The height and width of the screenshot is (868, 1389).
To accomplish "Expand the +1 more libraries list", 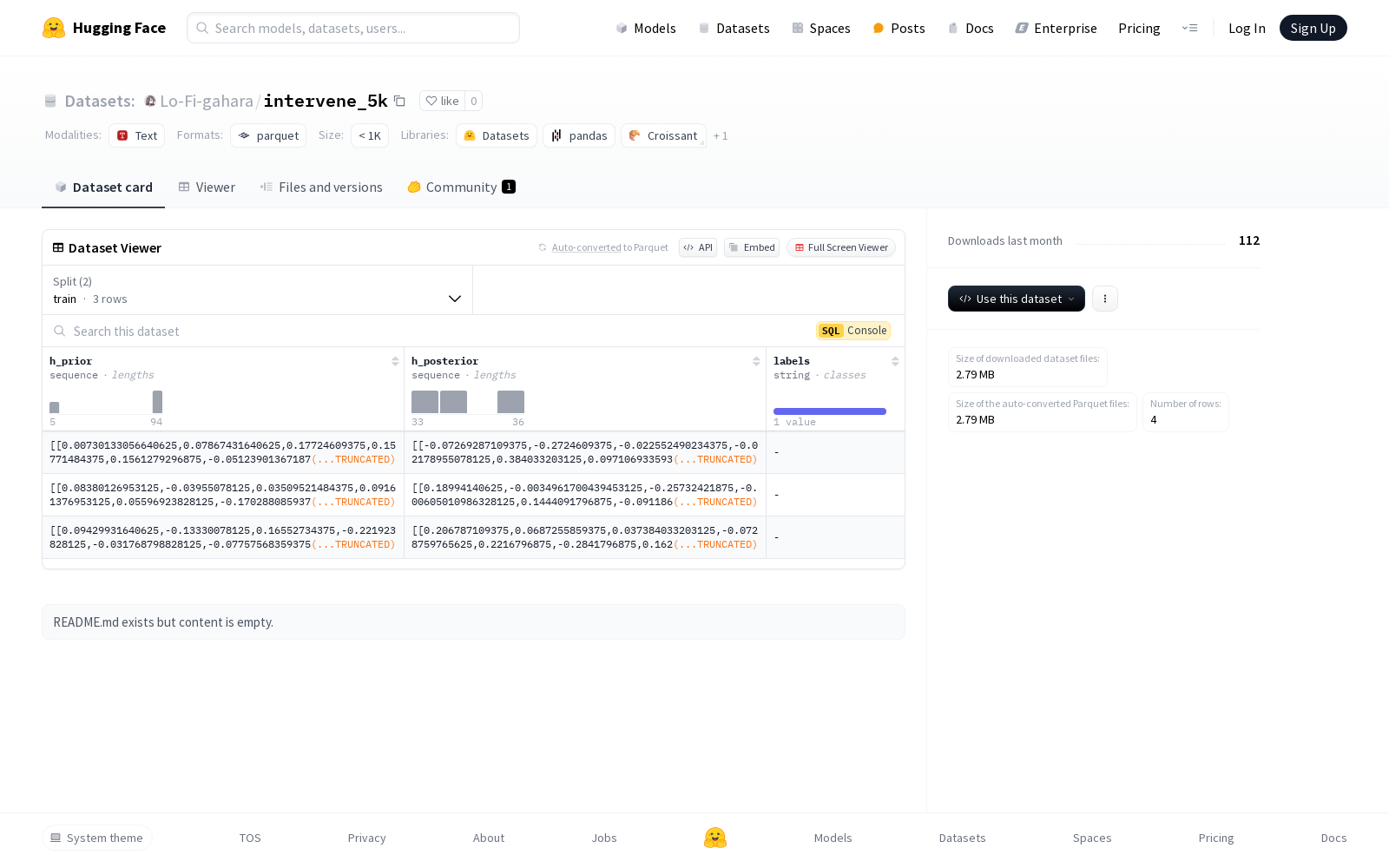I will click(721, 135).
